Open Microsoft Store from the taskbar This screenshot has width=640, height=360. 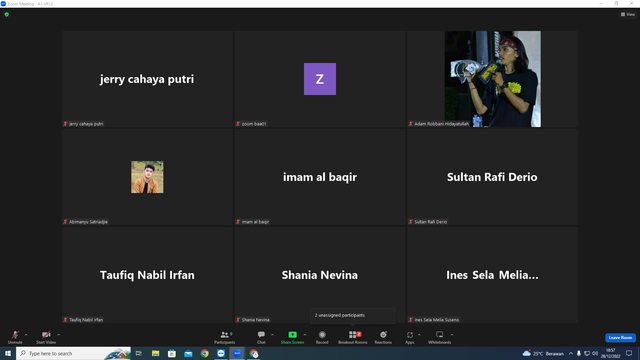point(172,353)
